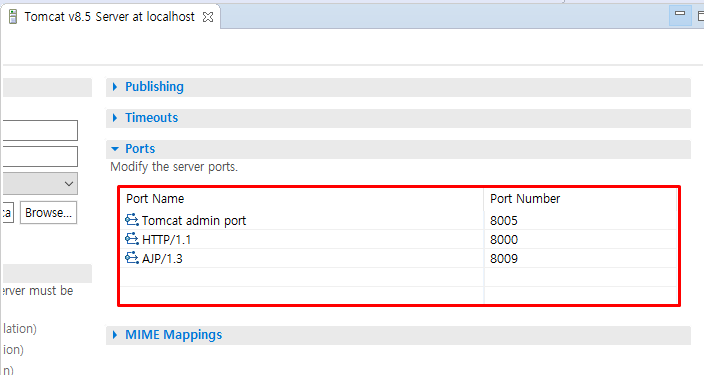The height and width of the screenshot is (375, 704).
Task: Collapse the Ports section arrow
Action: point(115,149)
